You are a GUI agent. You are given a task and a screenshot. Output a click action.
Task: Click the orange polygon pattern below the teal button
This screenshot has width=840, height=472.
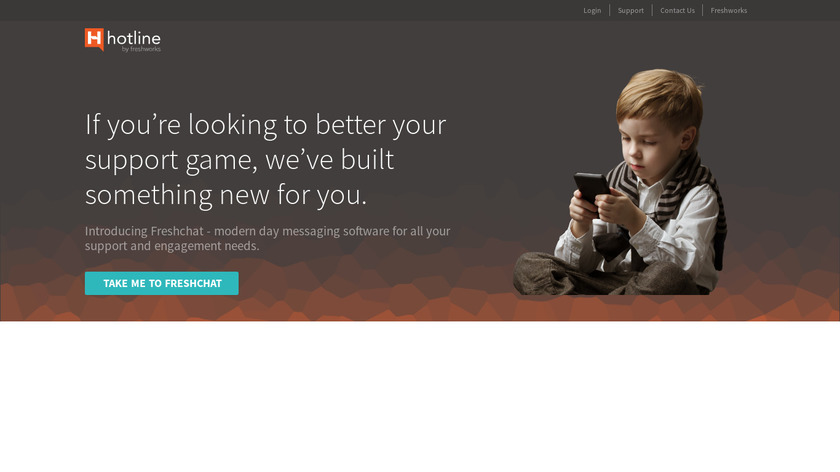162,309
